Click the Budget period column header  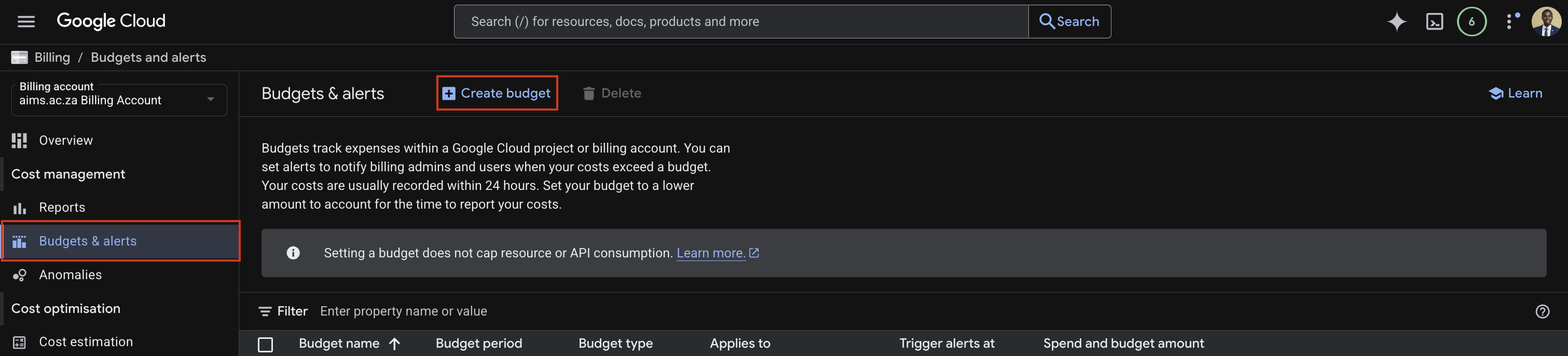coord(479,344)
